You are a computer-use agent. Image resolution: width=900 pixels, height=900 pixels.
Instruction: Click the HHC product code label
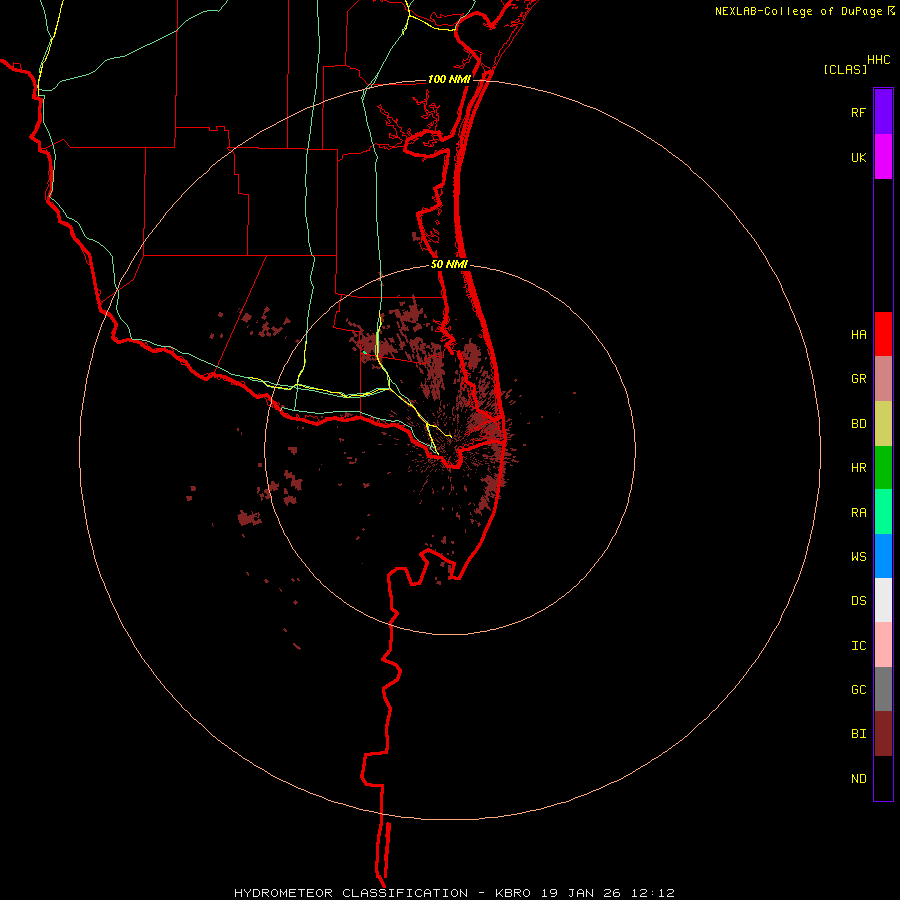tap(879, 60)
